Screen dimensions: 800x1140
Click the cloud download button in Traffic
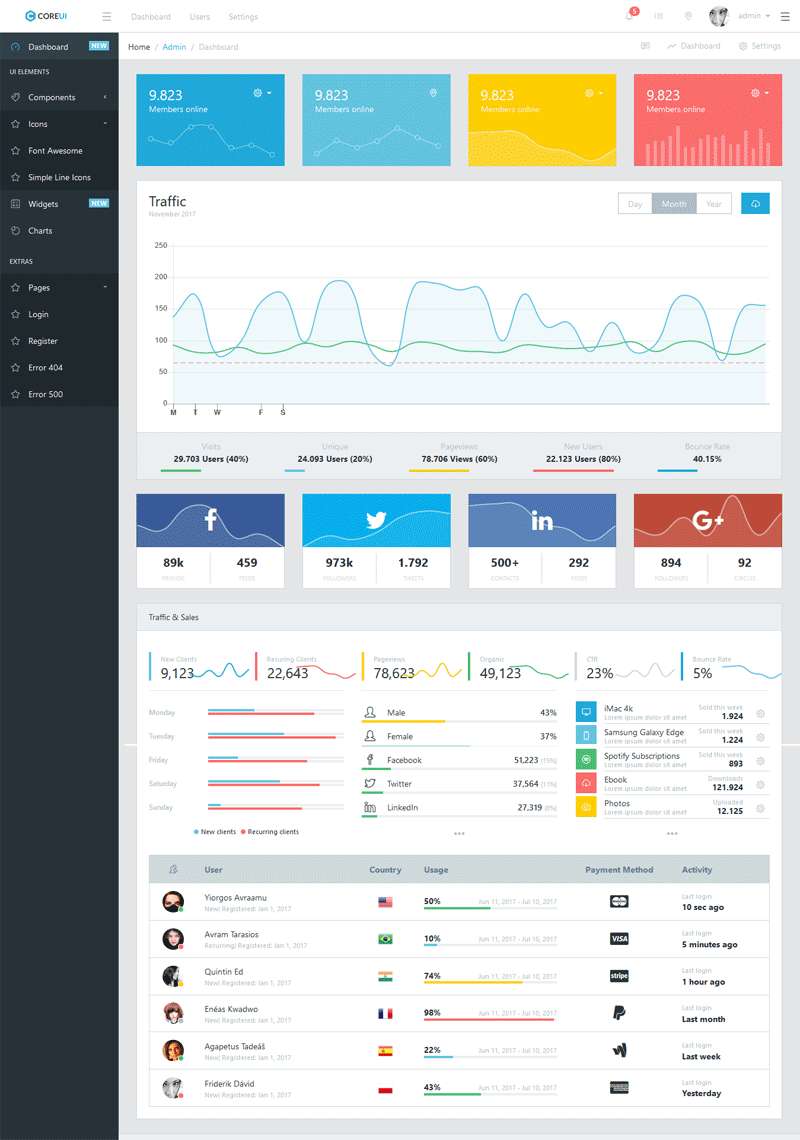coord(755,203)
